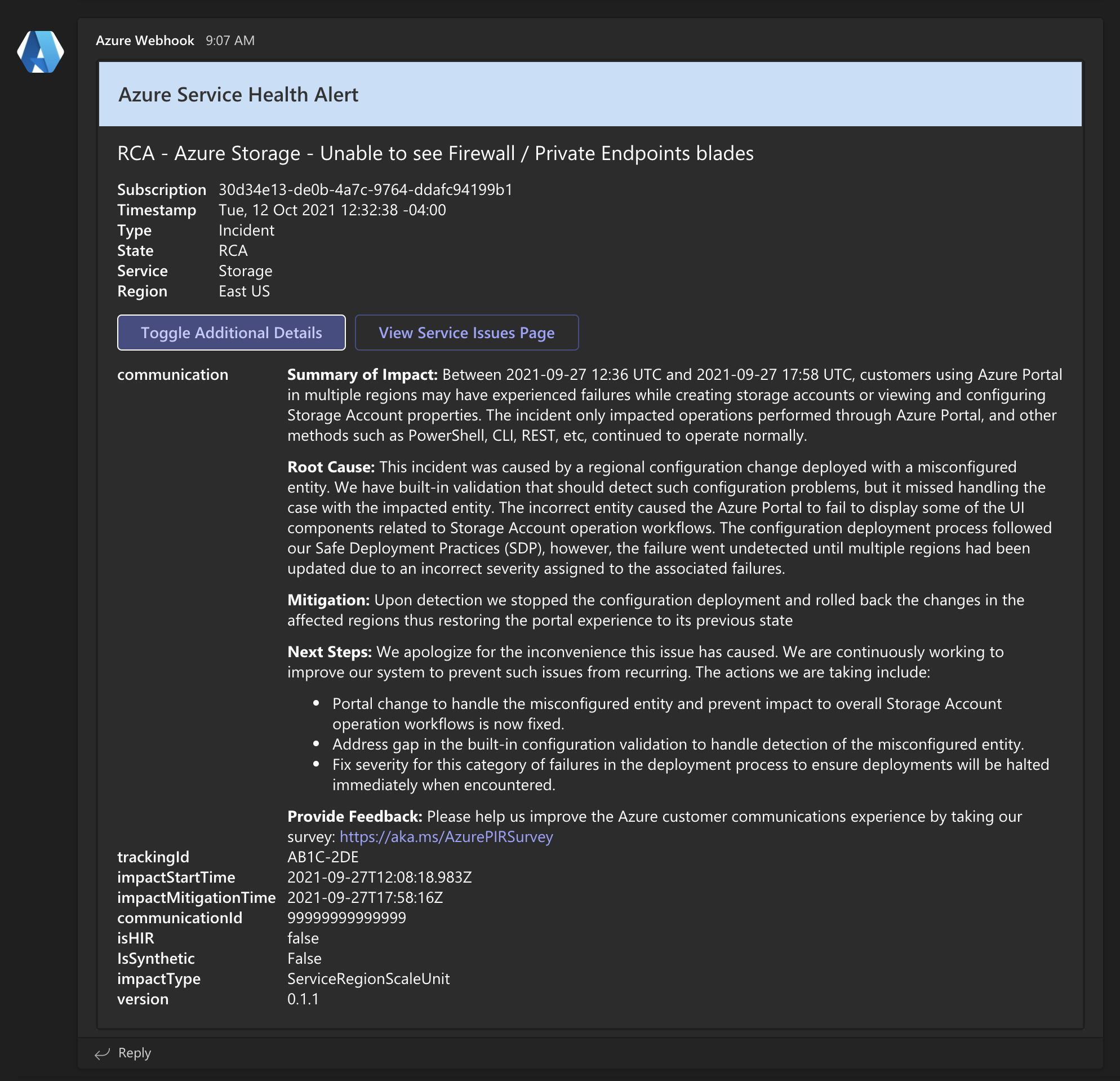The height and width of the screenshot is (1081, 1120).
Task: Click the East US region value
Action: (x=244, y=291)
